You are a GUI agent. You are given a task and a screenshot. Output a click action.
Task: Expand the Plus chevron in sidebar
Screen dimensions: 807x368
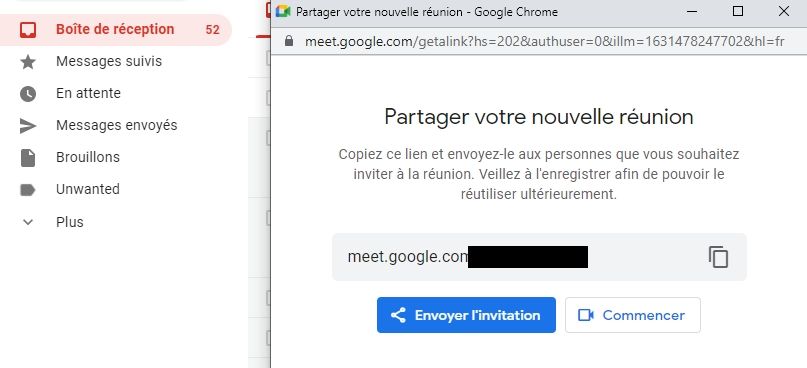coord(28,222)
